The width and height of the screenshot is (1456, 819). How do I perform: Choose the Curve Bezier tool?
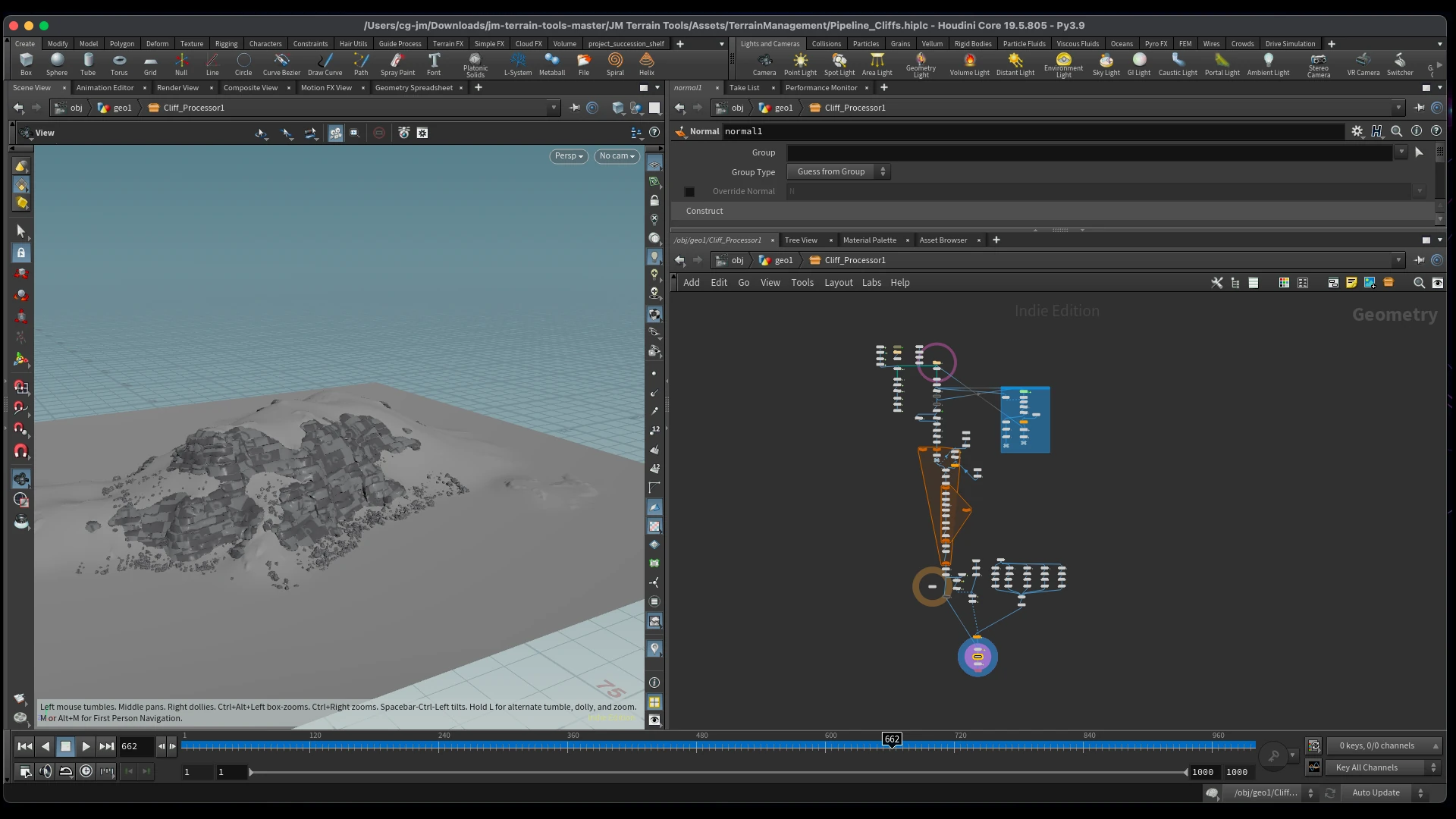pos(281,64)
